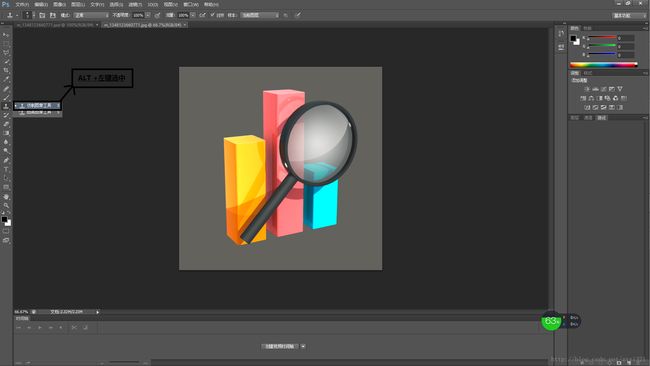The image size is (650, 366).
Task: Toggle pressure-for-size button
Action: point(298,15)
